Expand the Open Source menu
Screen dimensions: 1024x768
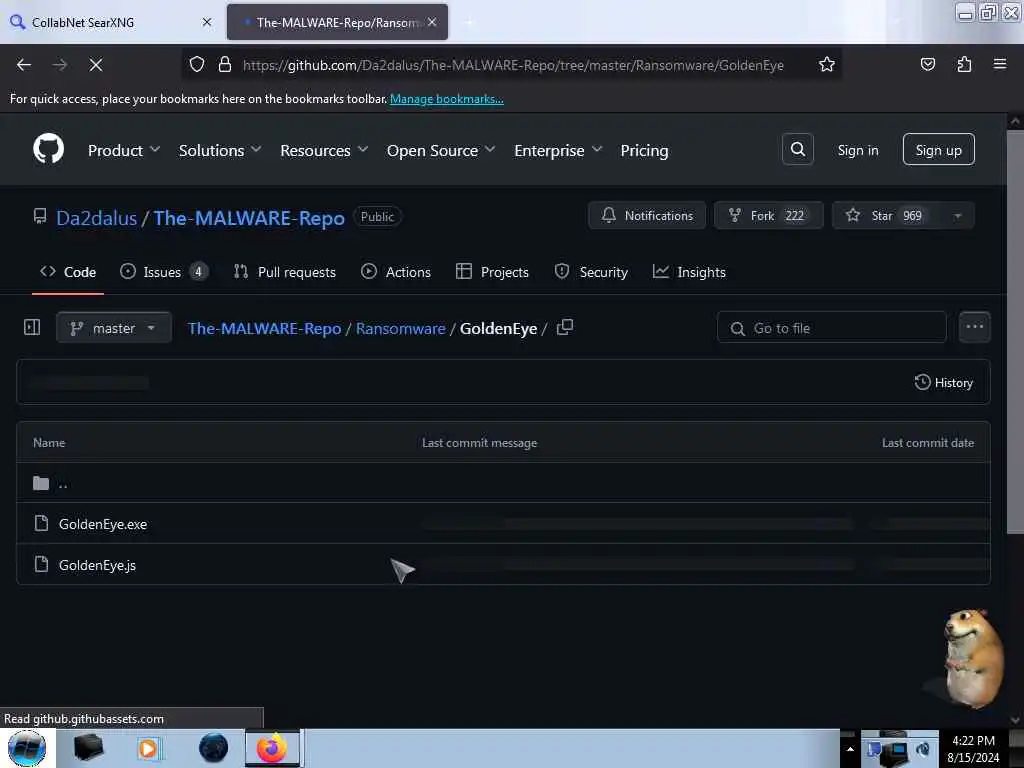pyautogui.click(x=441, y=150)
